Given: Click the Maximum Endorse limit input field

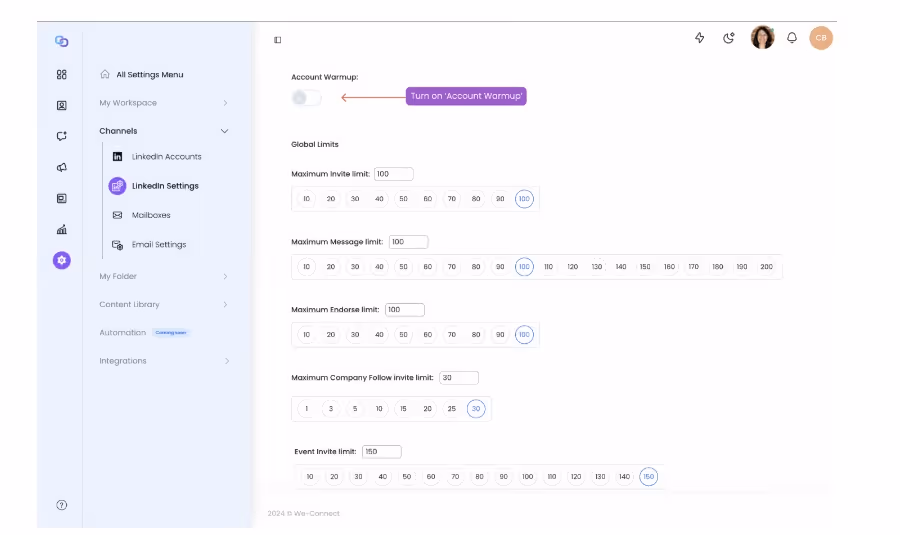Looking at the screenshot, I should [x=405, y=309].
